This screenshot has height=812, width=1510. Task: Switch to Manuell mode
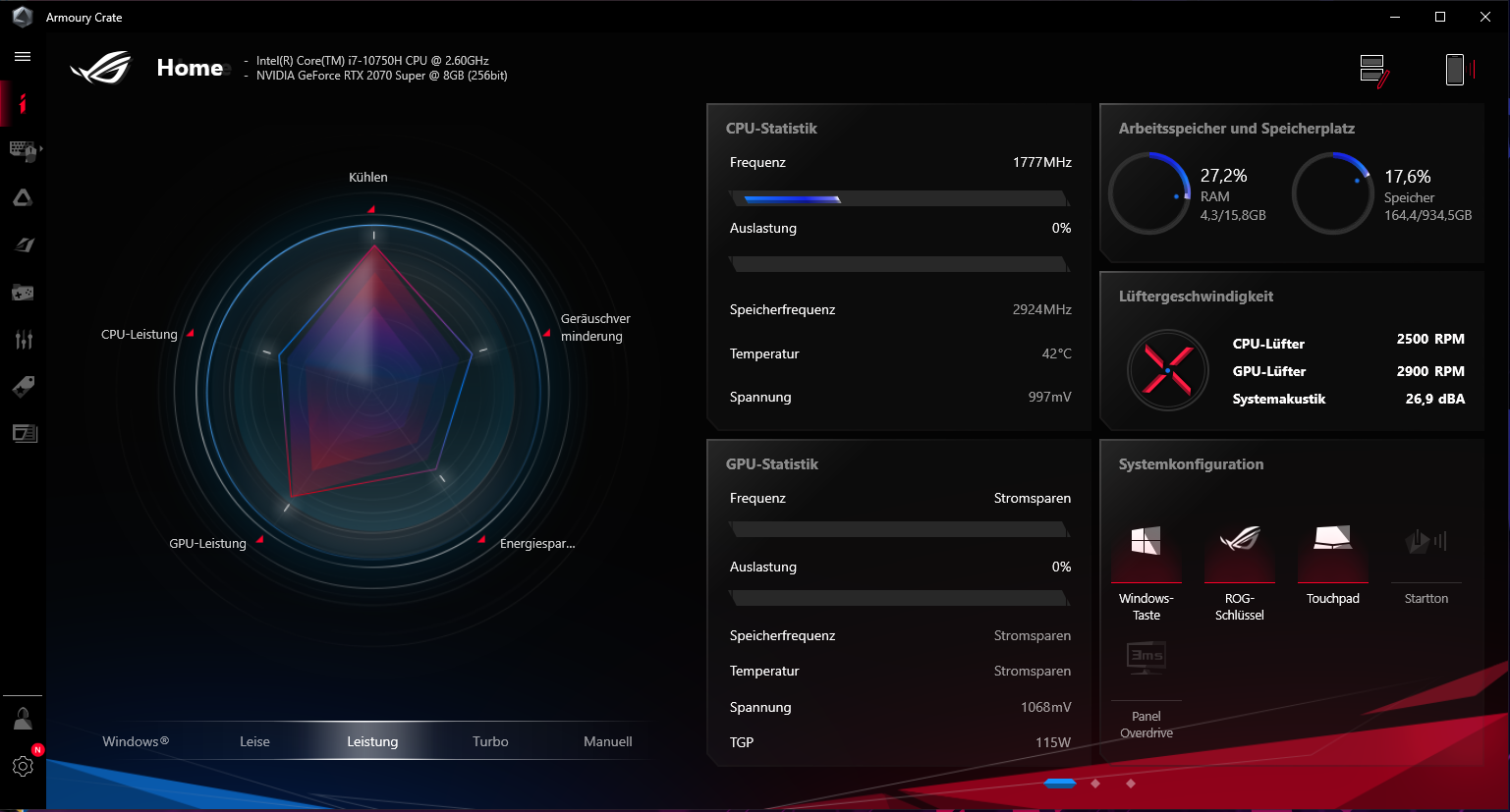608,741
